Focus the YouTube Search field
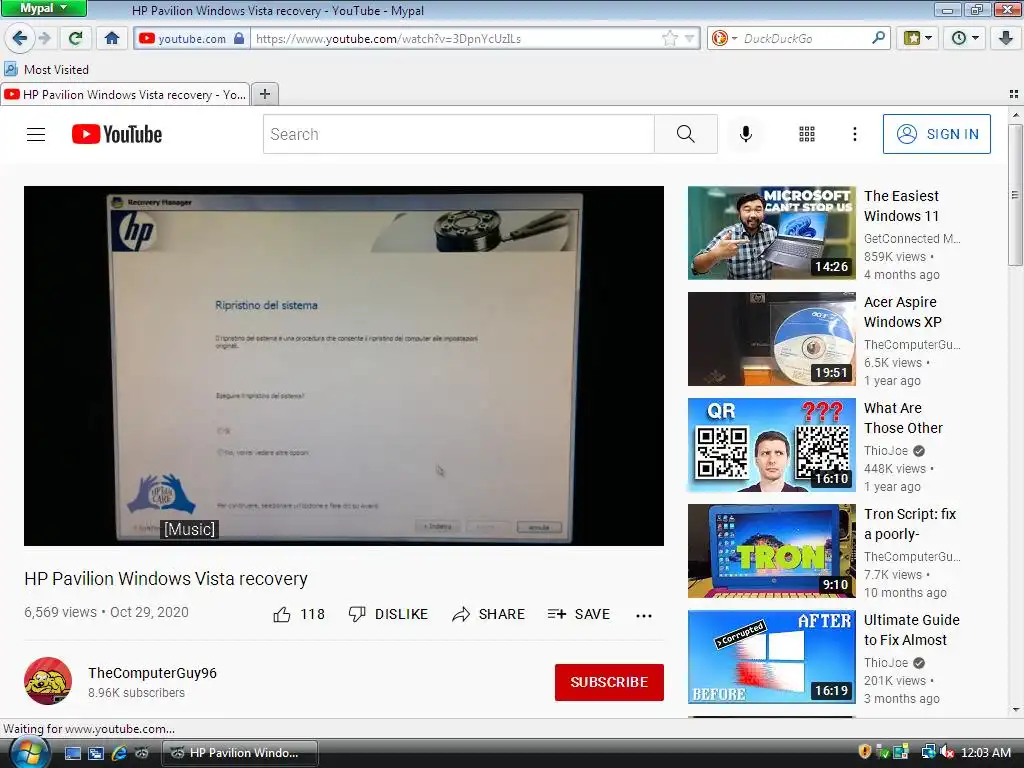 pyautogui.click(x=458, y=134)
